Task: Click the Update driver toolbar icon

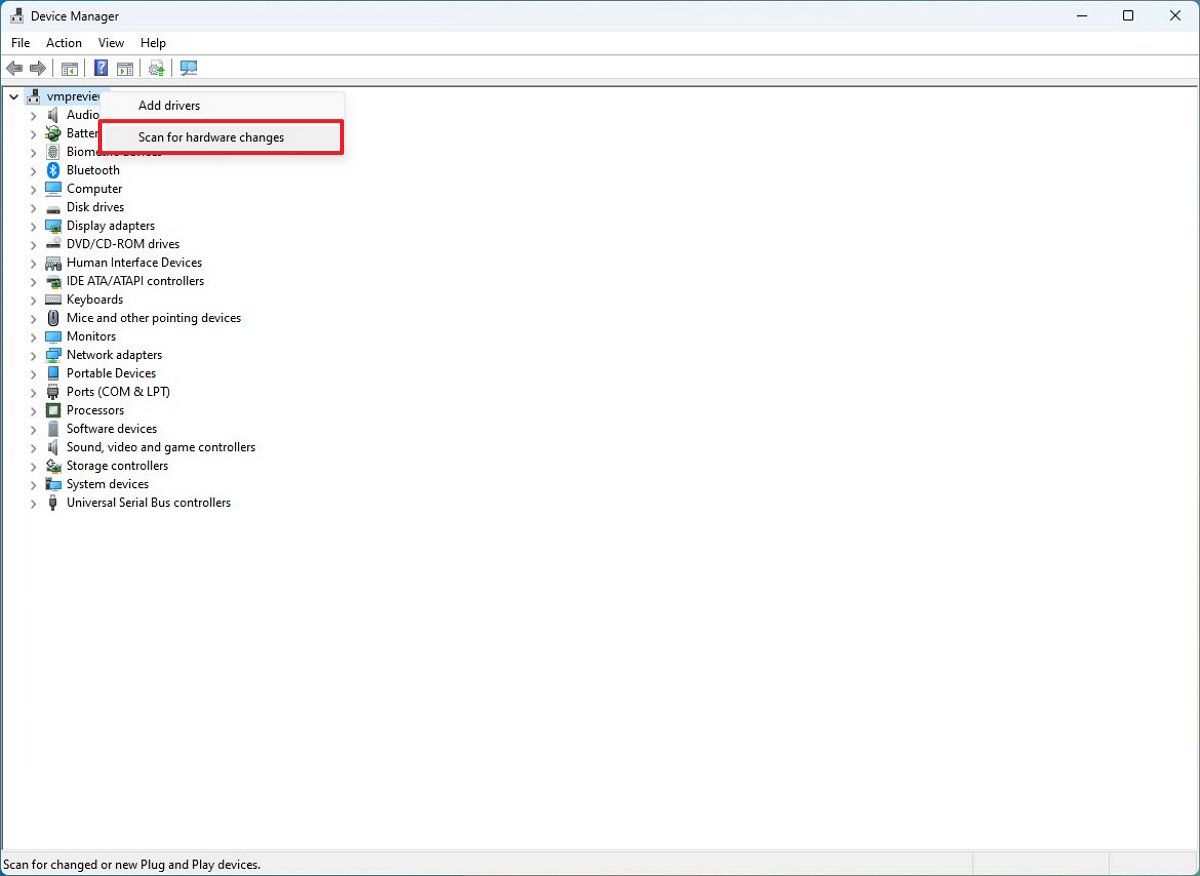Action: [x=156, y=67]
